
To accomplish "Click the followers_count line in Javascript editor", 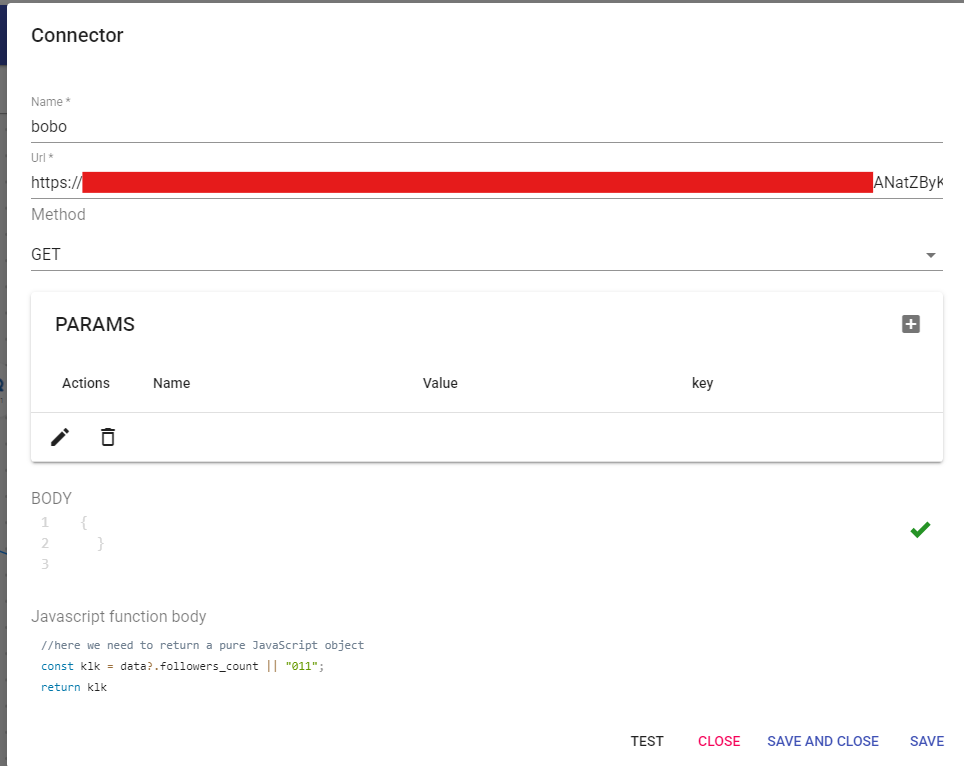I will [x=183, y=666].
